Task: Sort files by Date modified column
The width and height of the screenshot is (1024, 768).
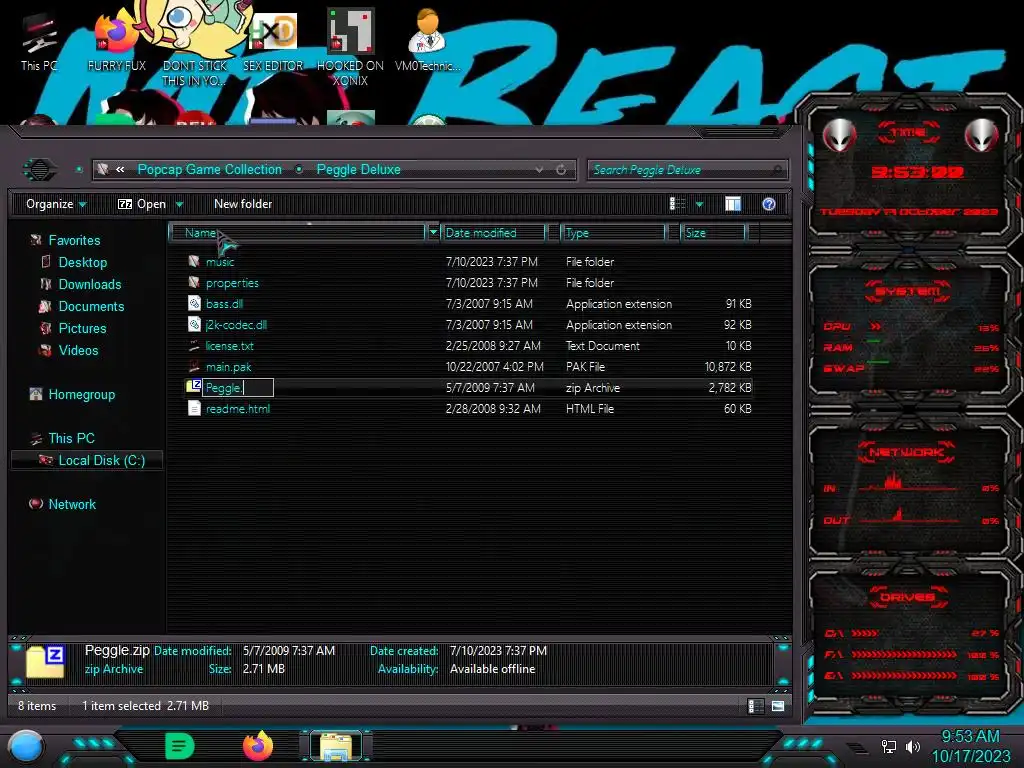Action: pos(493,233)
